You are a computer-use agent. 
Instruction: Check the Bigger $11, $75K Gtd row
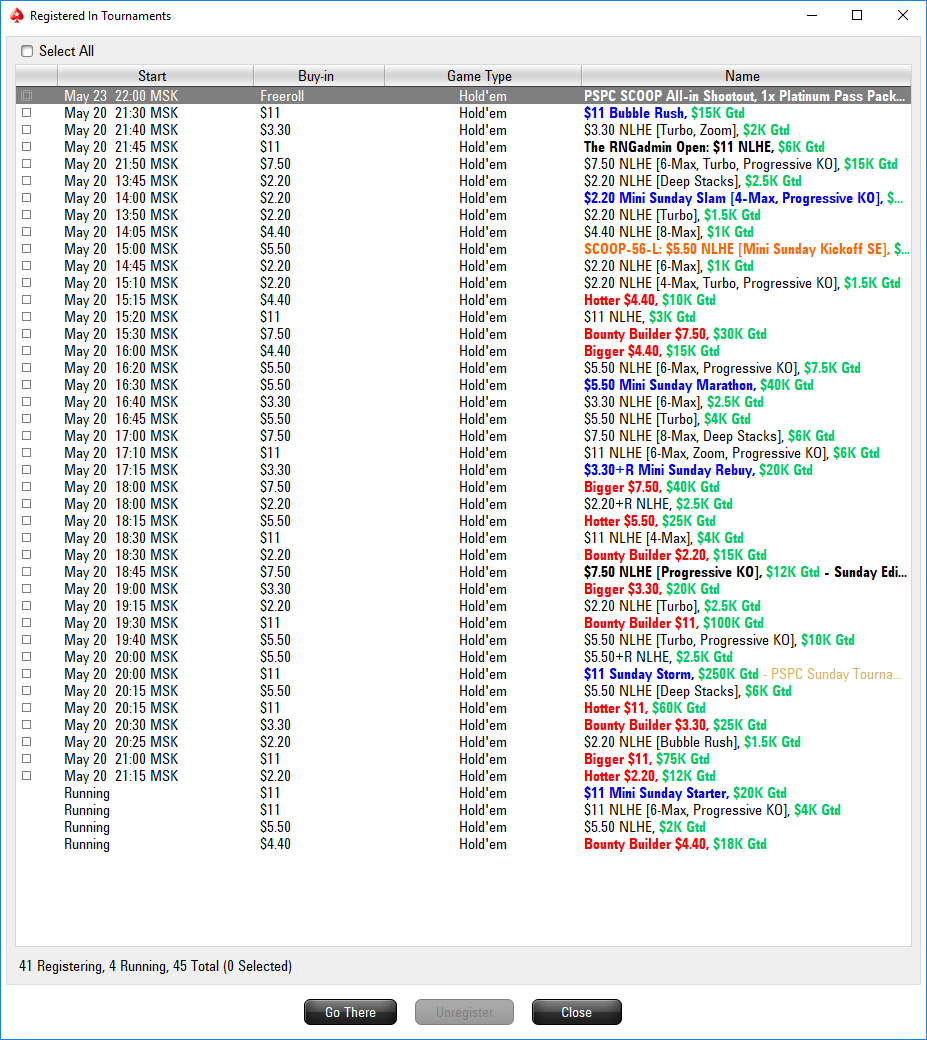pyautogui.click(x=27, y=759)
